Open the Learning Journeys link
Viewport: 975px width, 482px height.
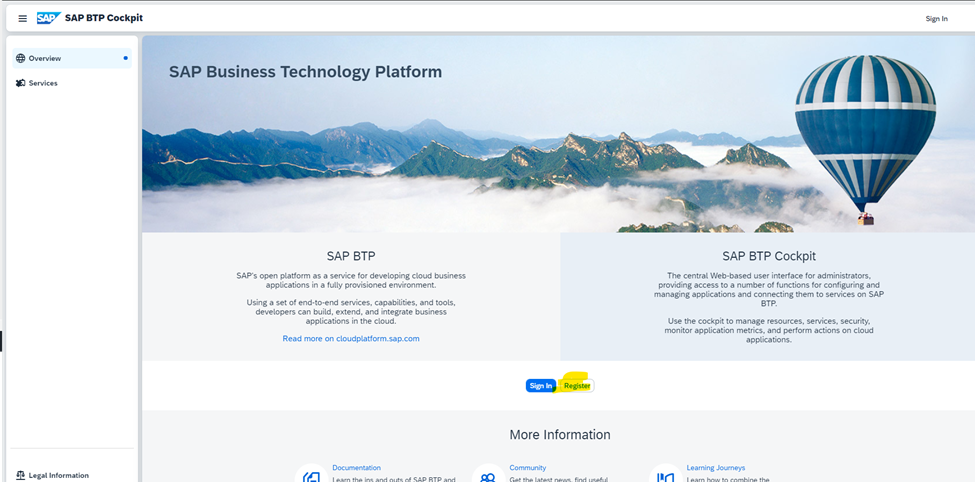tap(715, 468)
